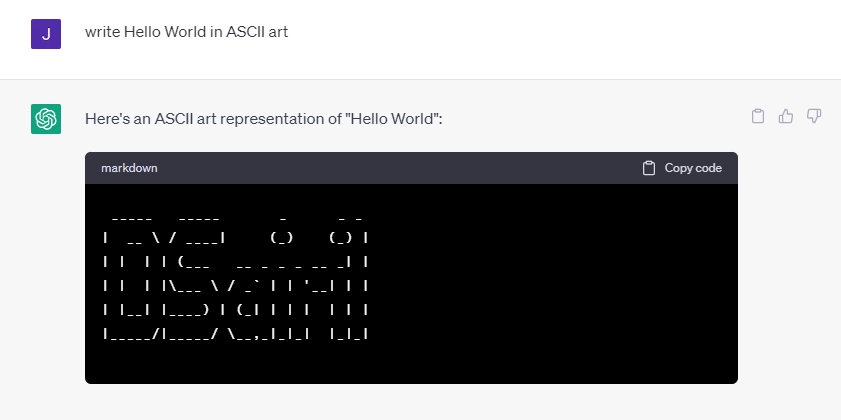This screenshot has height=420, width=841.
Task: Click inside the ASCII art text block
Action: 235,276
